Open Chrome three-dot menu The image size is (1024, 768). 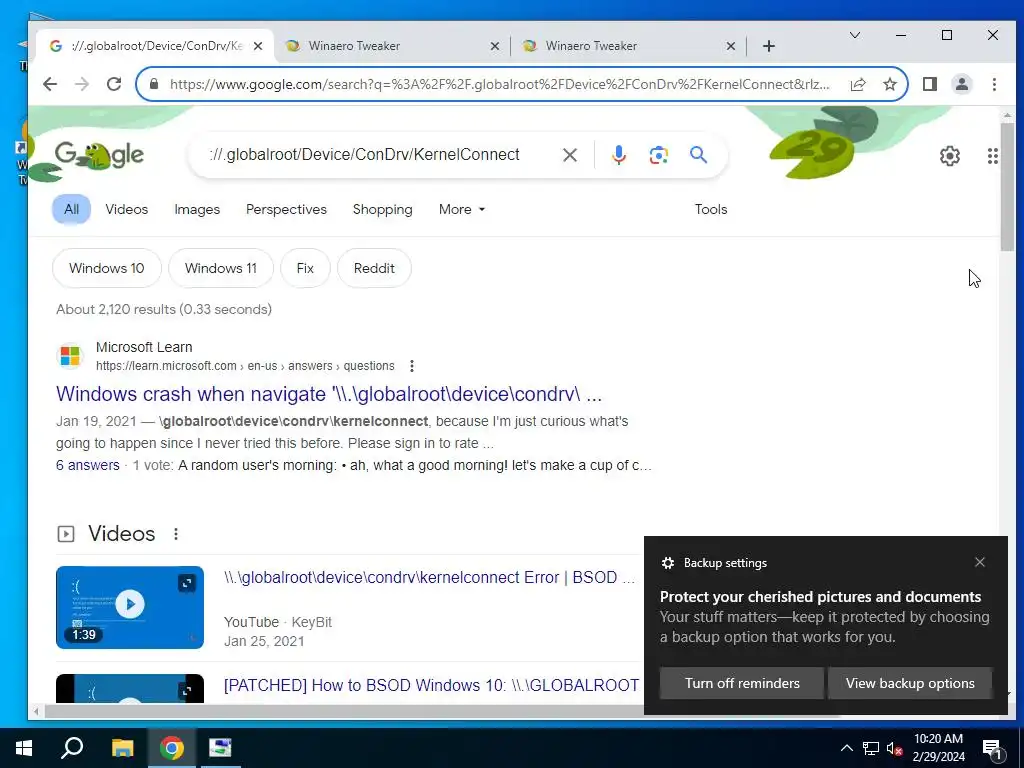coord(993,84)
